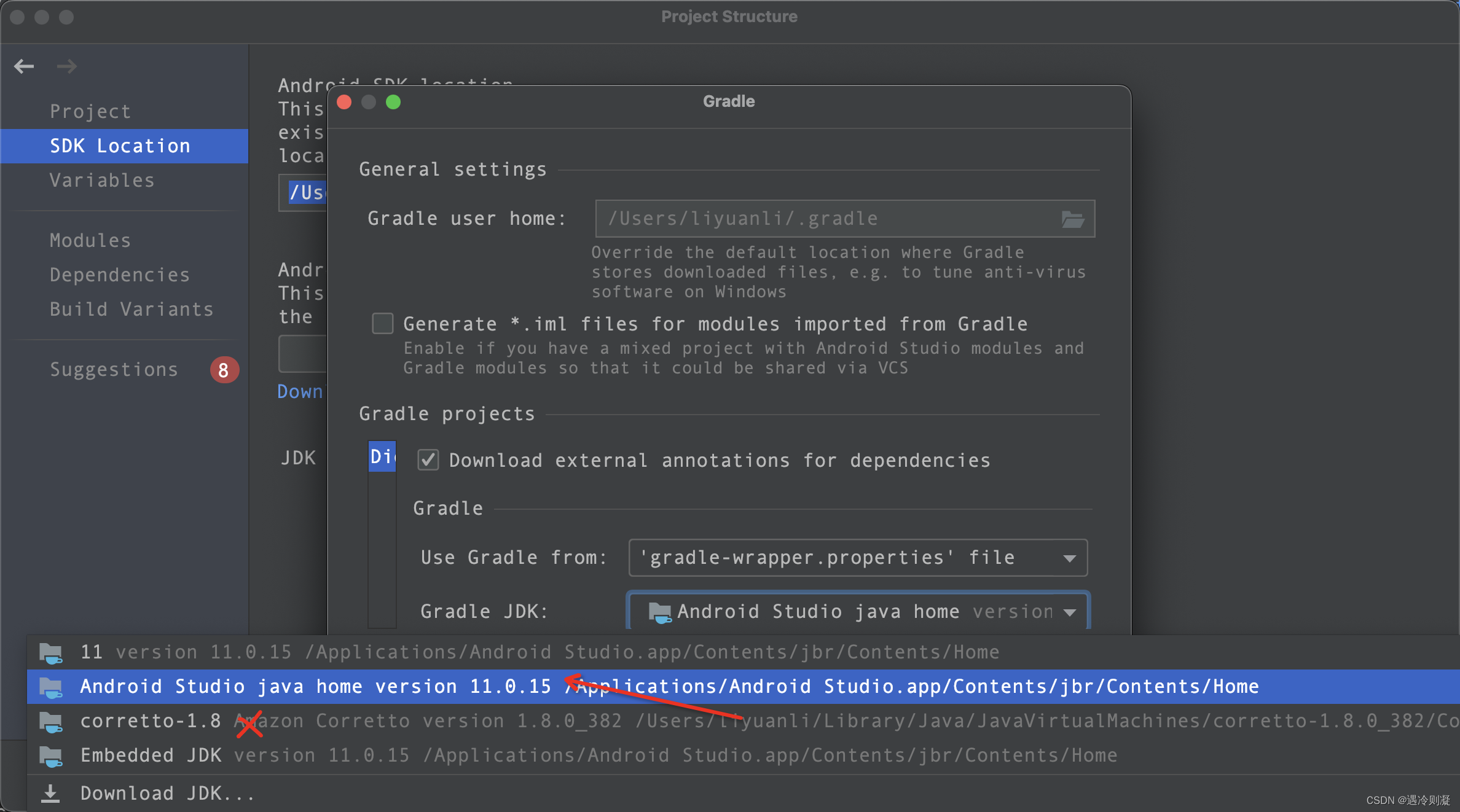Screen dimensions: 1460x812
Task: Click the download arrow icon beside Download JDK
Action: [x=50, y=794]
